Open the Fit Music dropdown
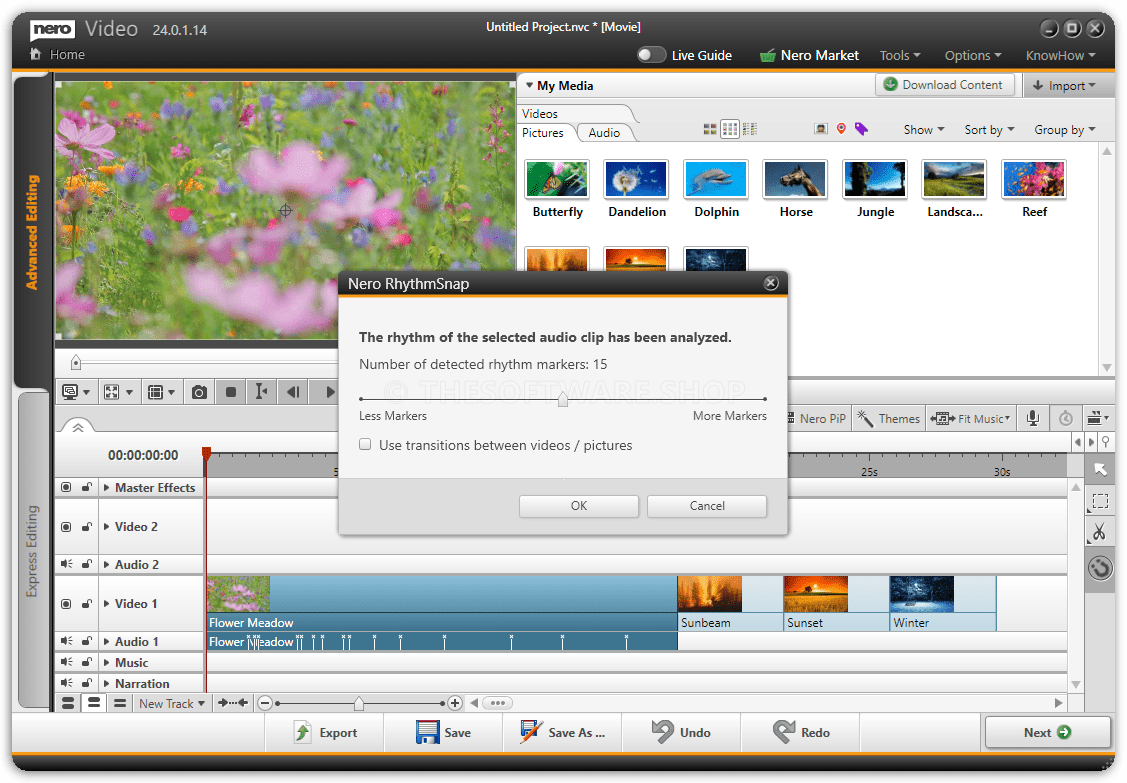The height and width of the screenshot is (783, 1127). point(970,418)
